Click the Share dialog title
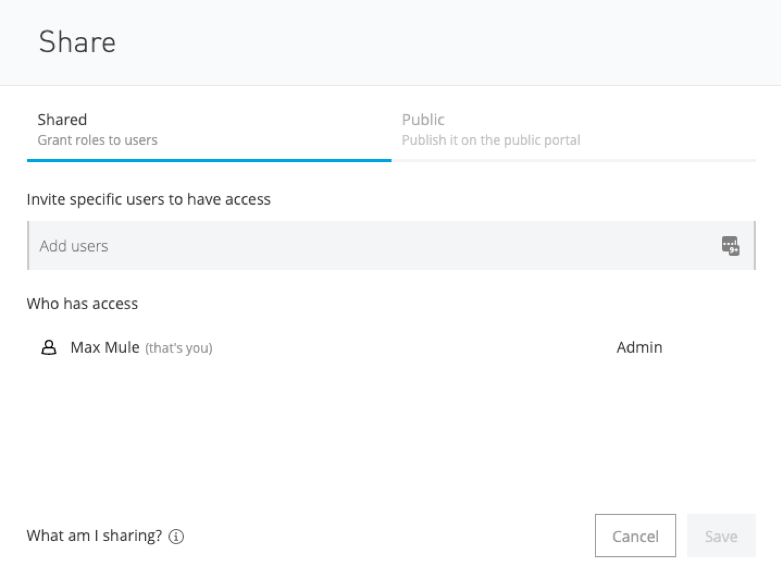This screenshot has width=781, height=577. [77, 42]
